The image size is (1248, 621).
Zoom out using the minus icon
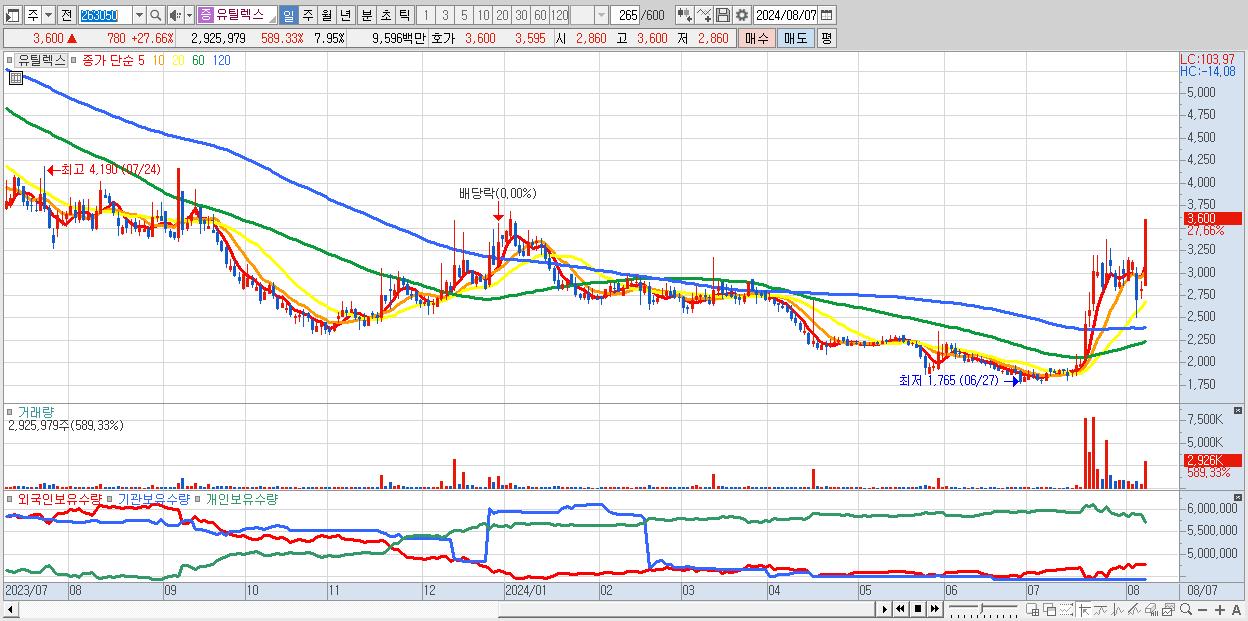tap(1202, 610)
